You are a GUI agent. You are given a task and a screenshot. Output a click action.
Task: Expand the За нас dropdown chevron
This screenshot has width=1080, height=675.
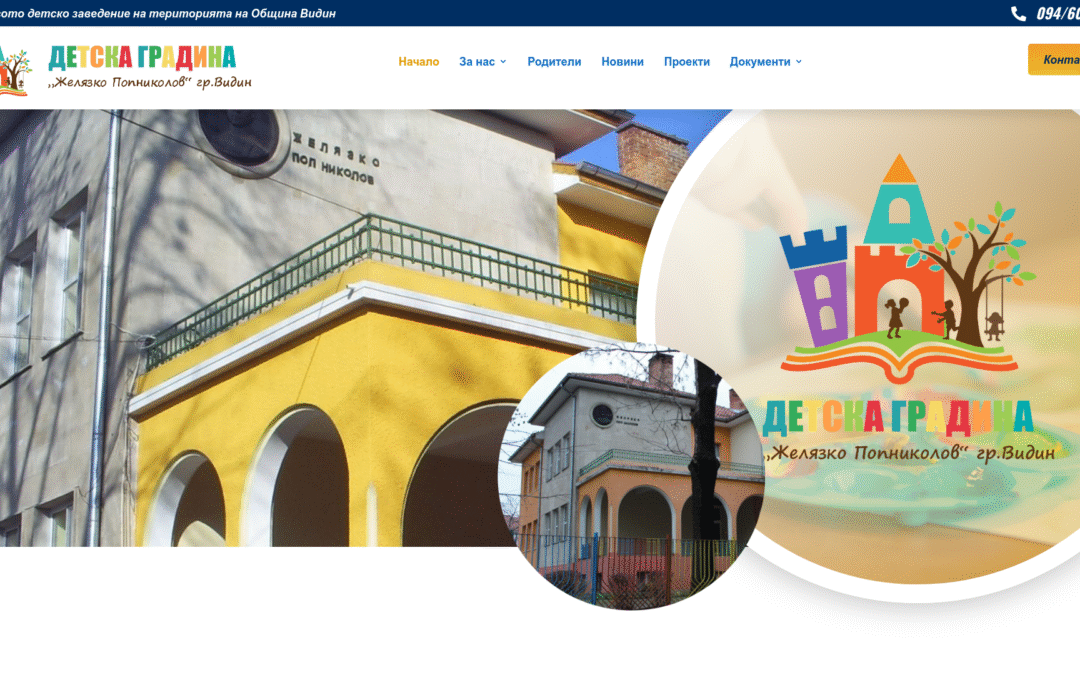pyautogui.click(x=503, y=61)
